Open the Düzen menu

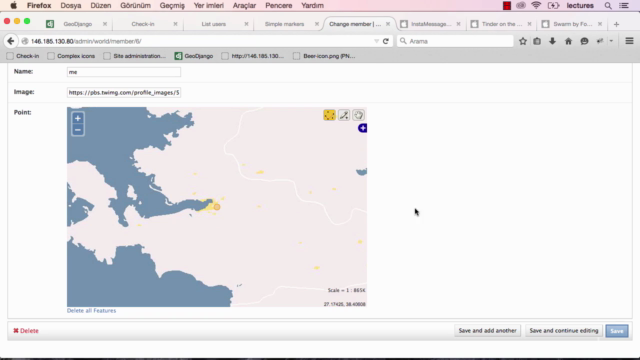[101, 5]
